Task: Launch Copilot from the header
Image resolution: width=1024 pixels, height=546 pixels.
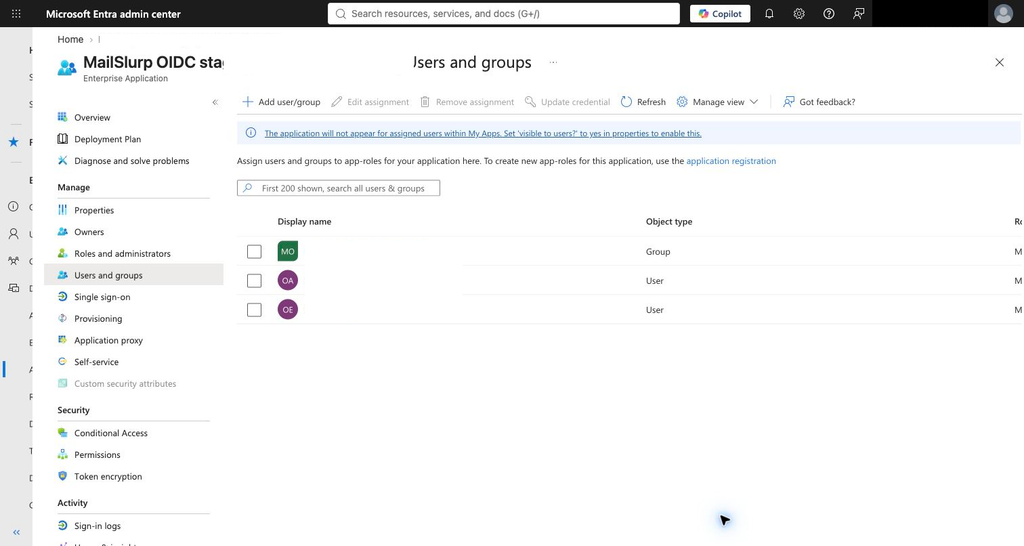Action: 720,13
